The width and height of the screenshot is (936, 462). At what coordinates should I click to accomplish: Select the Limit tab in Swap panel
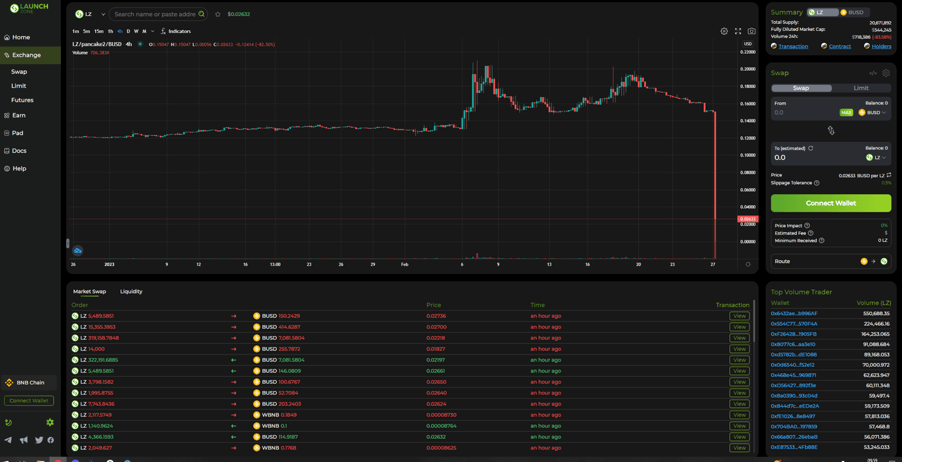[861, 88]
